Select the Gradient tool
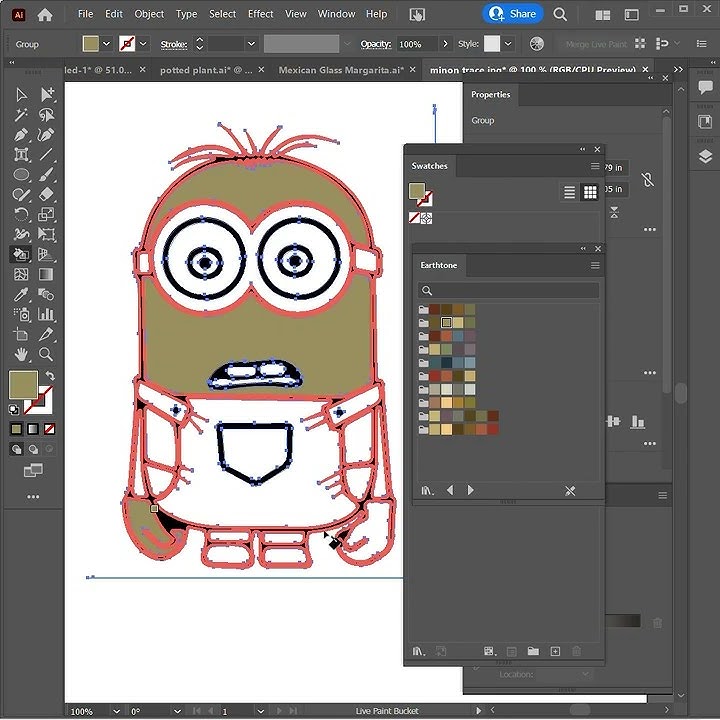Screen dimensions: 720x720 [46, 274]
